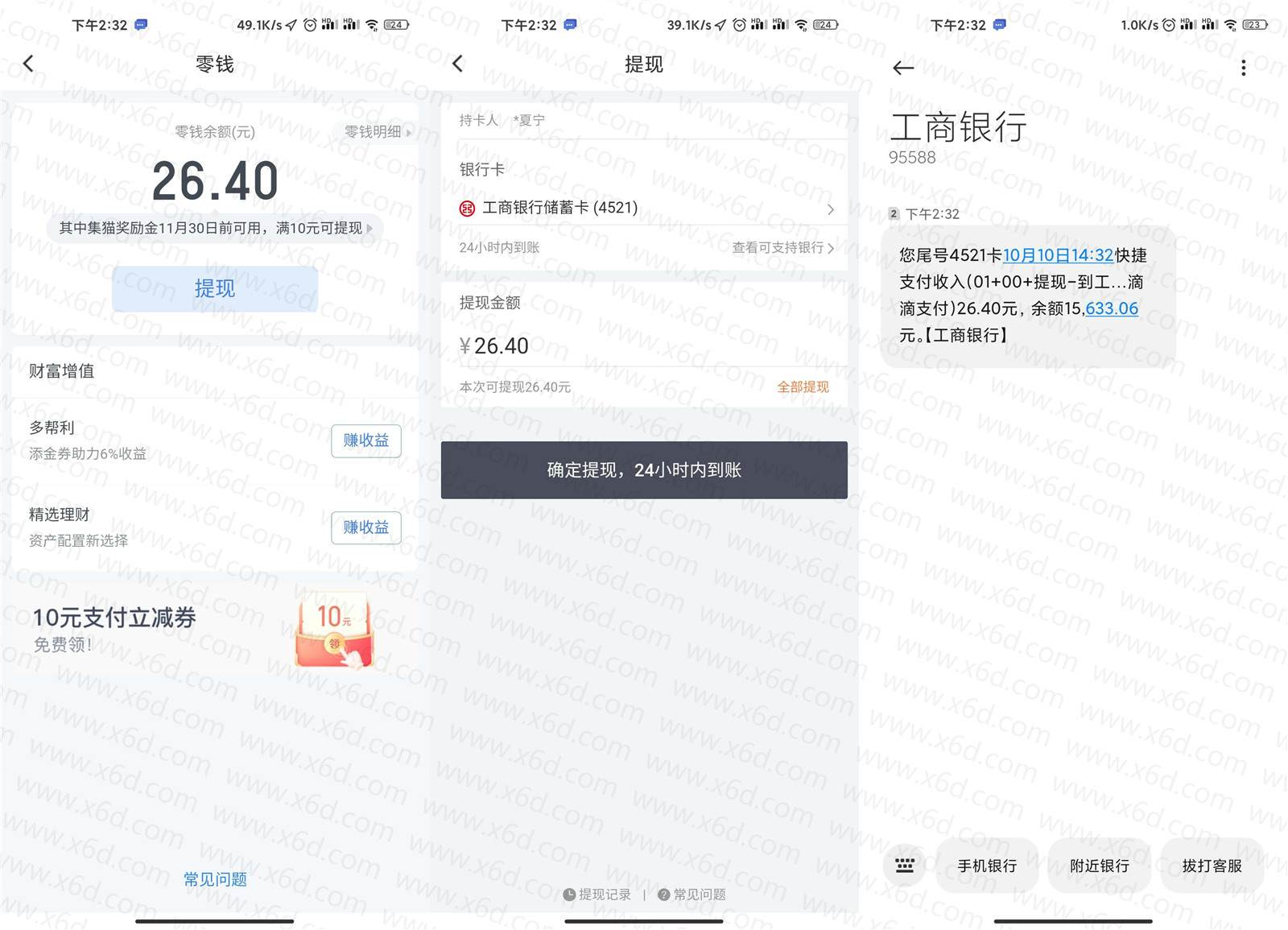Open three-dot overflow menu in SMS thread

tap(1243, 68)
